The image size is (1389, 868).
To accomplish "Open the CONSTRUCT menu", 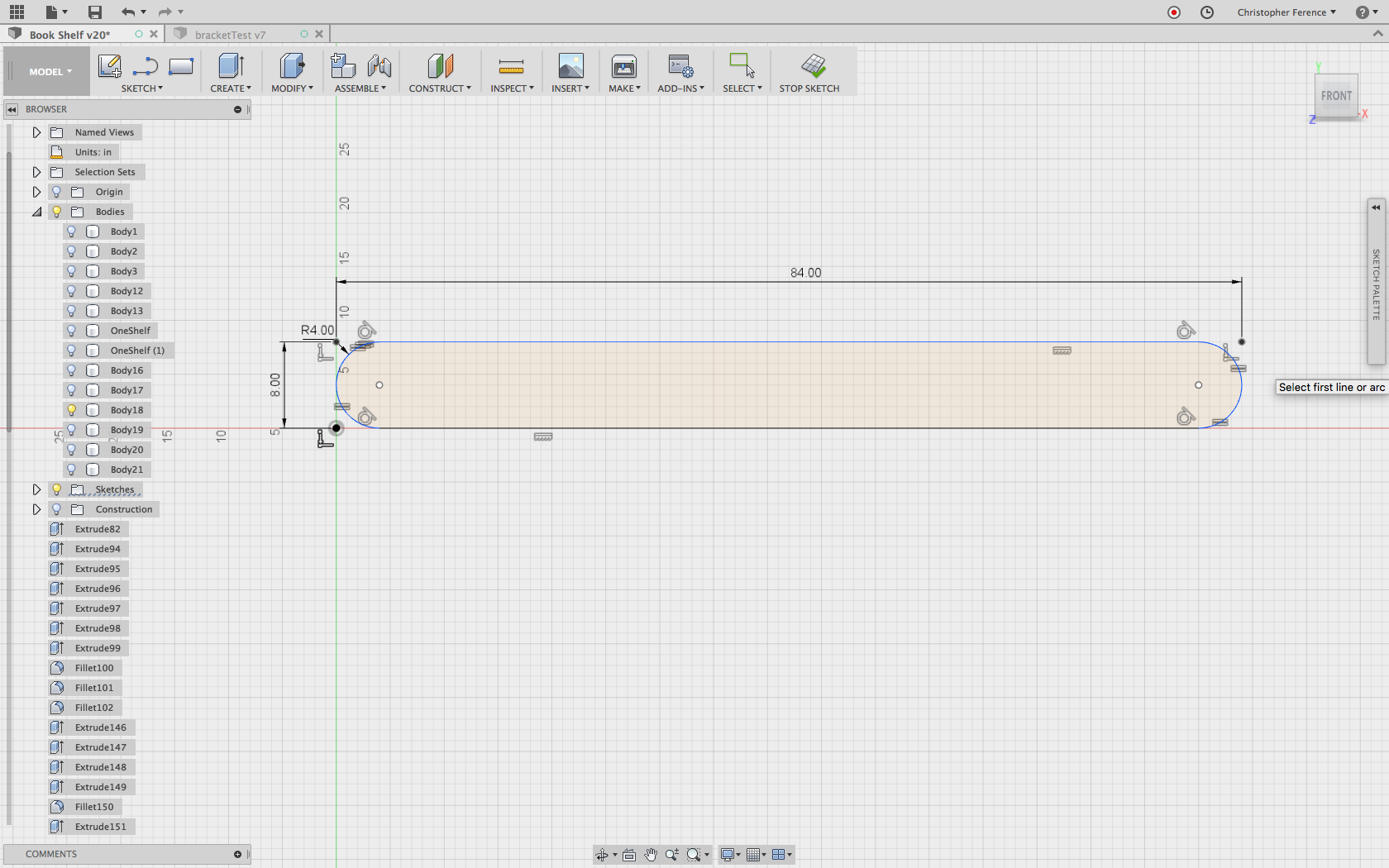I will point(440,88).
